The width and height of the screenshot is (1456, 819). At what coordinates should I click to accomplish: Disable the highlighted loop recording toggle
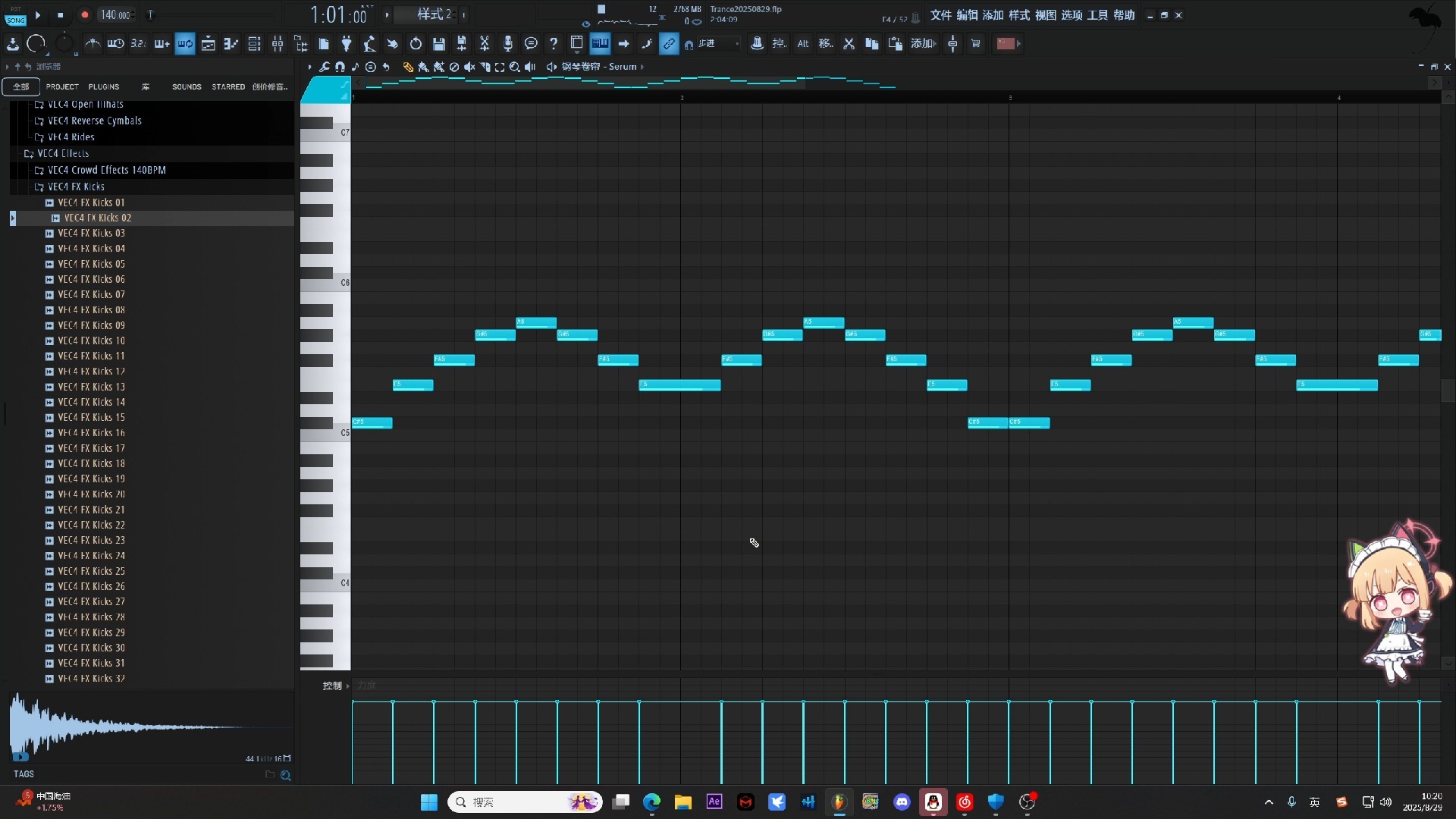(x=185, y=44)
